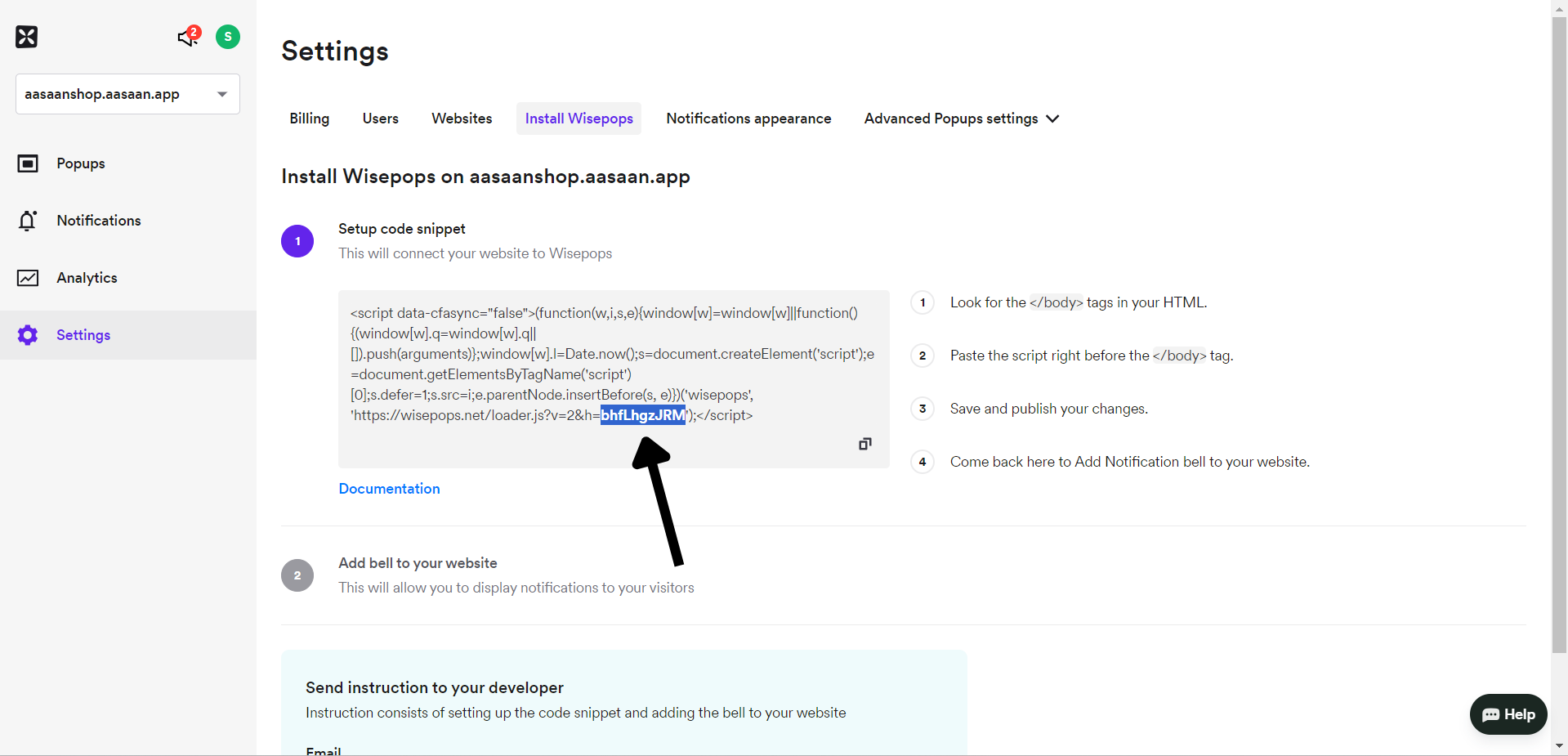1568x756 pixels.
Task: Switch to the Billing tab
Action: [310, 119]
